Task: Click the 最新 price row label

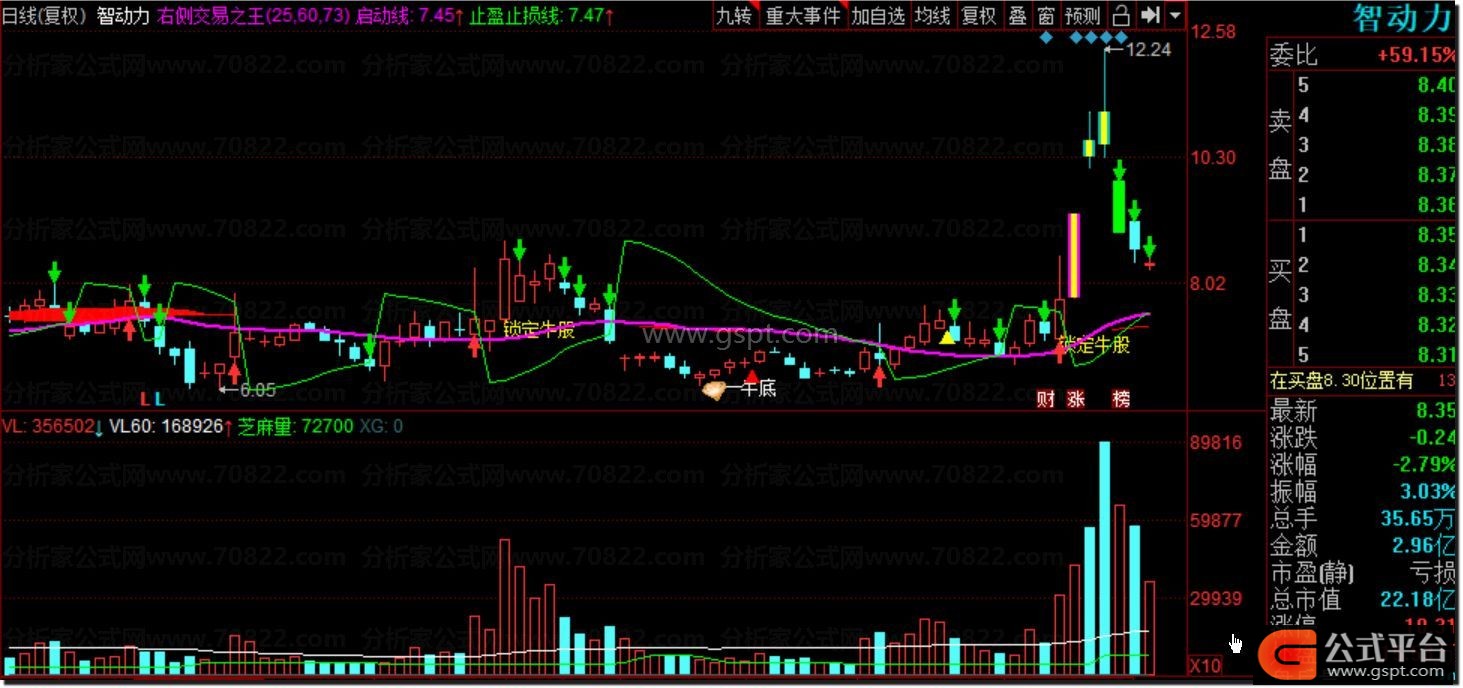Action: (x=1294, y=411)
